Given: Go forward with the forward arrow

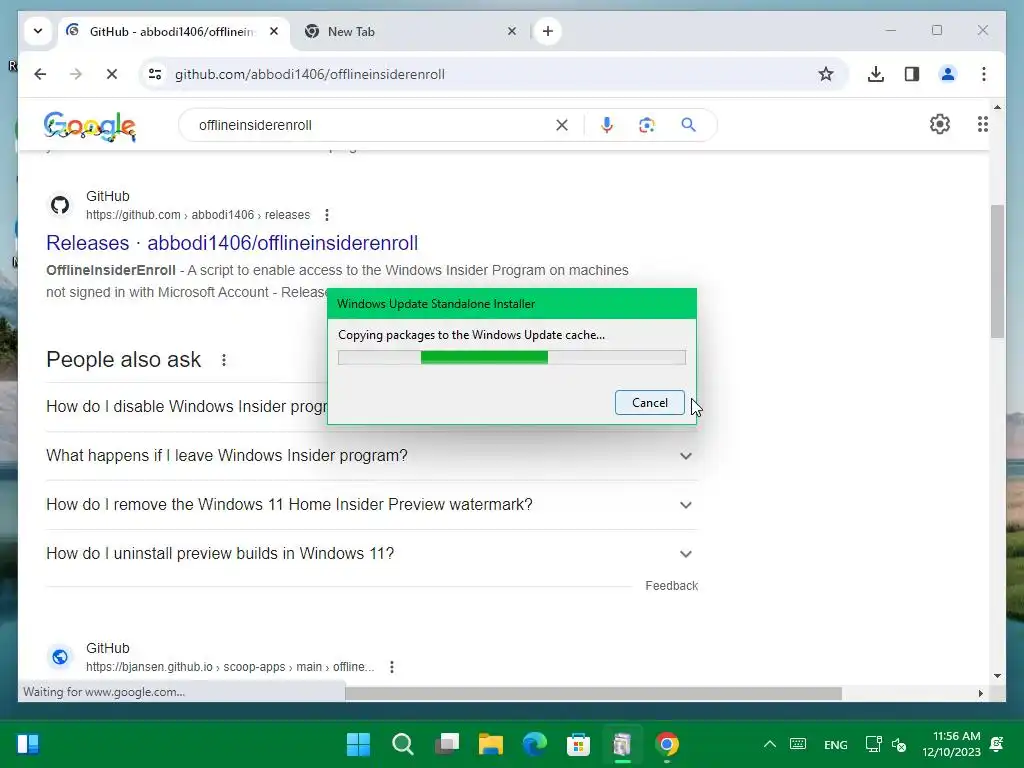Looking at the screenshot, I should [76, 74].
